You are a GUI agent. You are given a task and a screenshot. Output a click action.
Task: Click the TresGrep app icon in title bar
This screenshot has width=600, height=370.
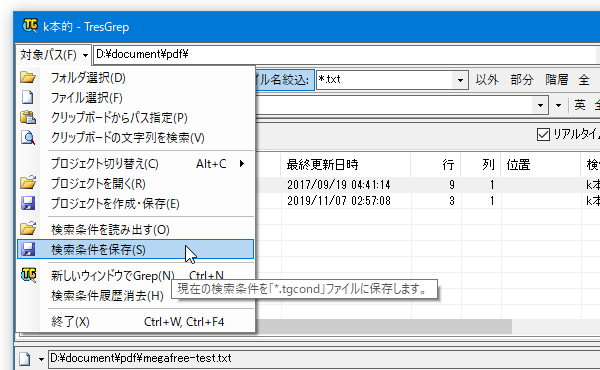30,26
